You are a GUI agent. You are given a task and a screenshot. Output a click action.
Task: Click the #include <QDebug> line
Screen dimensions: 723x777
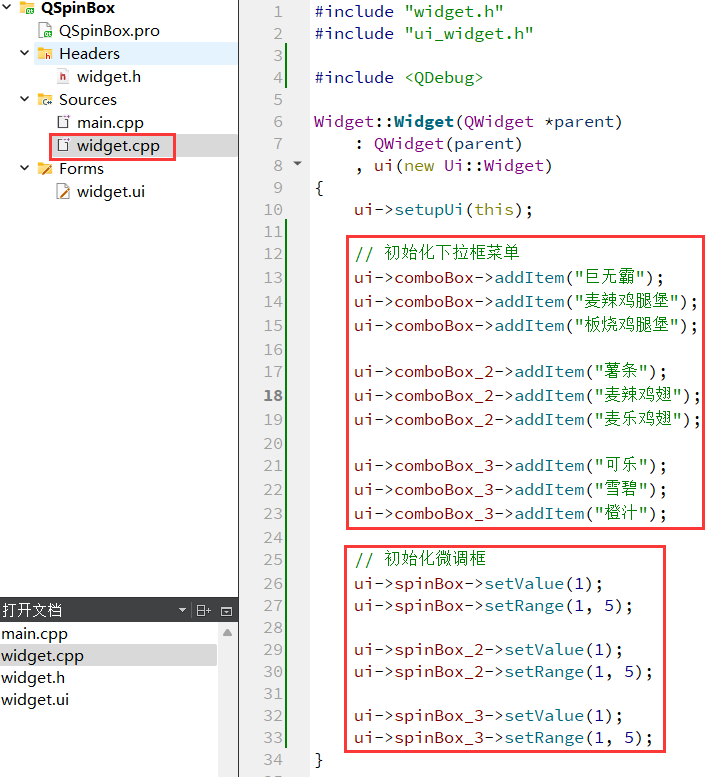(x=398, y=78)
